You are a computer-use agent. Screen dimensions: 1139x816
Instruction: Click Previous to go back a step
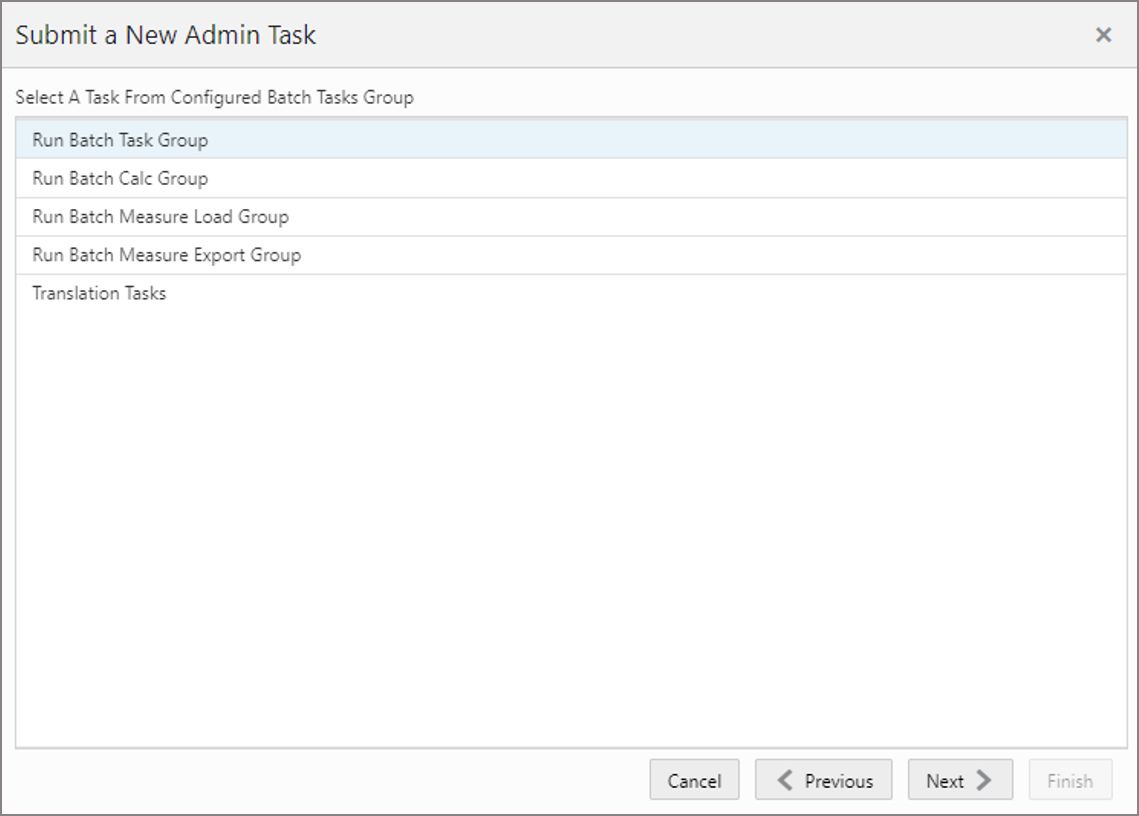pyautogui.click(x=823, y=779)
